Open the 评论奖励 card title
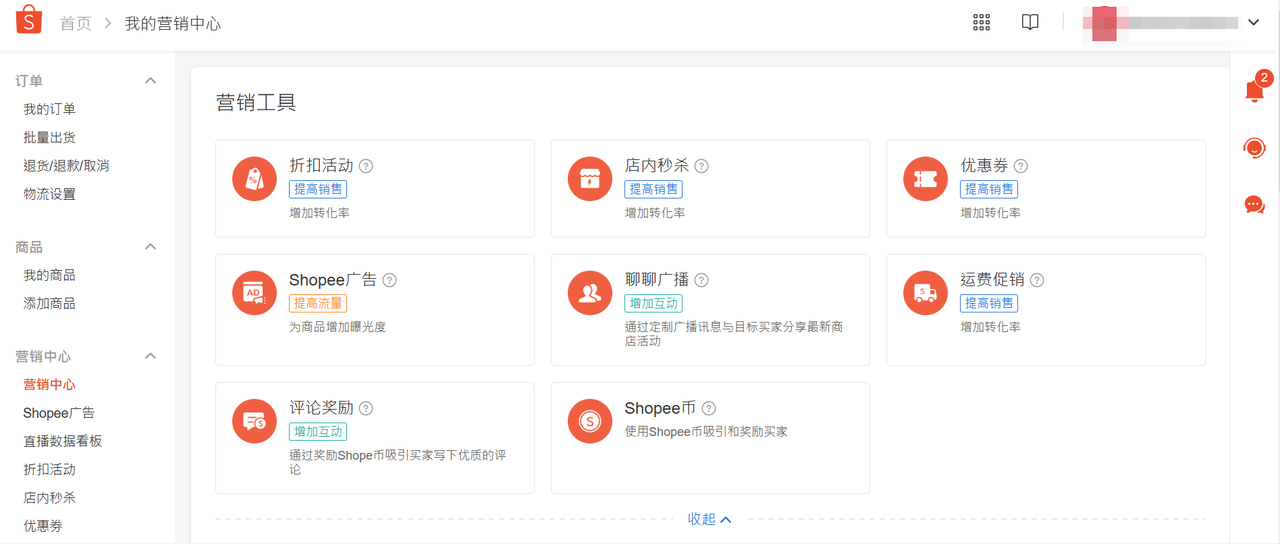Image resolution: width=1280 pixels, height=544 pixels. tap(321, 408)
